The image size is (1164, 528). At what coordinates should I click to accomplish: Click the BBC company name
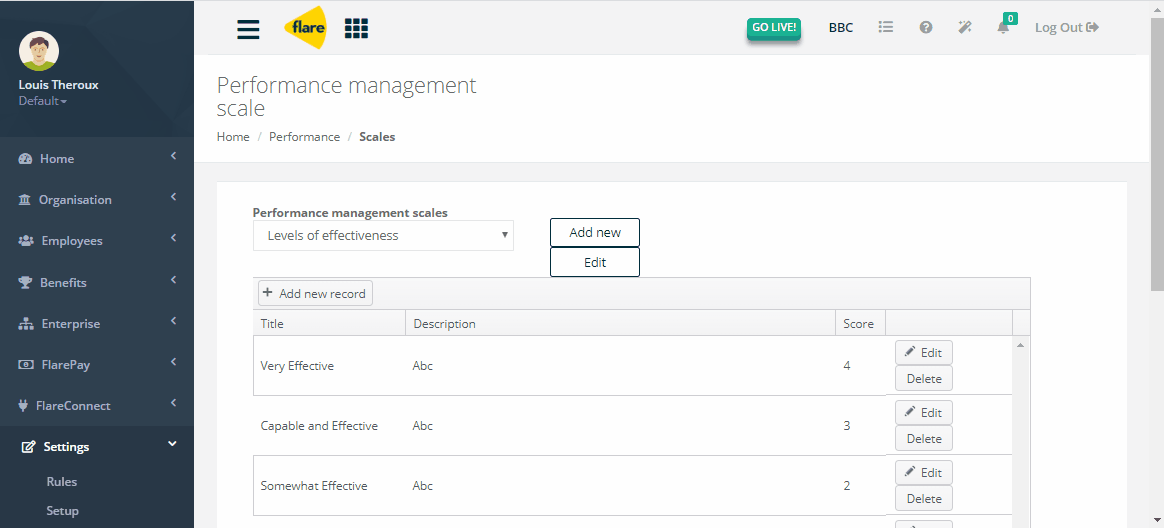pyautogui.click(x=840, y=27)
